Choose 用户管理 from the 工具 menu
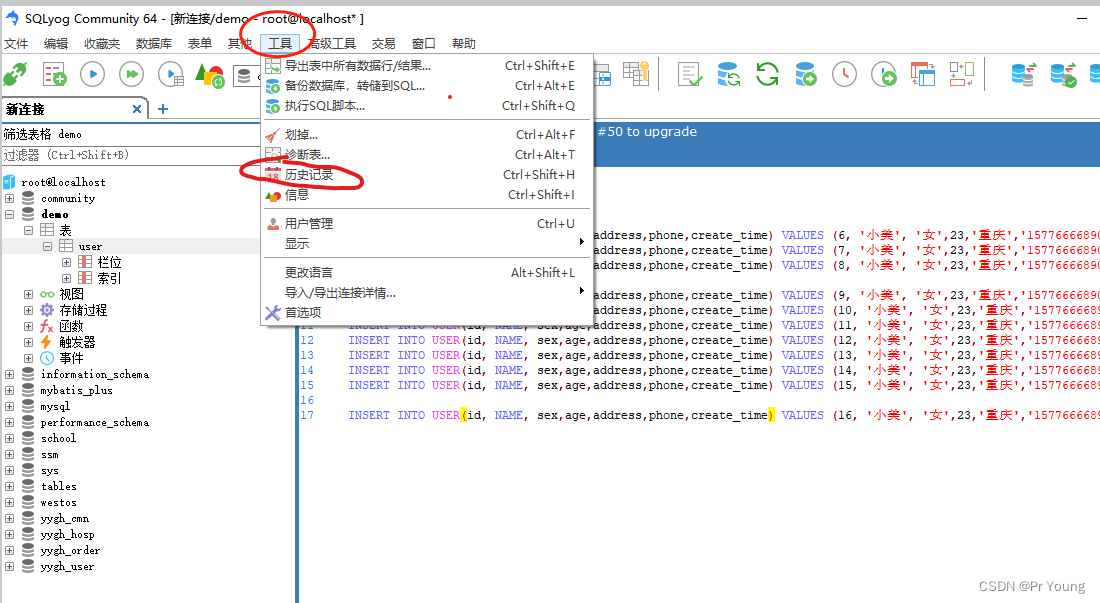Screen dimensions: 1100x603 427,224
